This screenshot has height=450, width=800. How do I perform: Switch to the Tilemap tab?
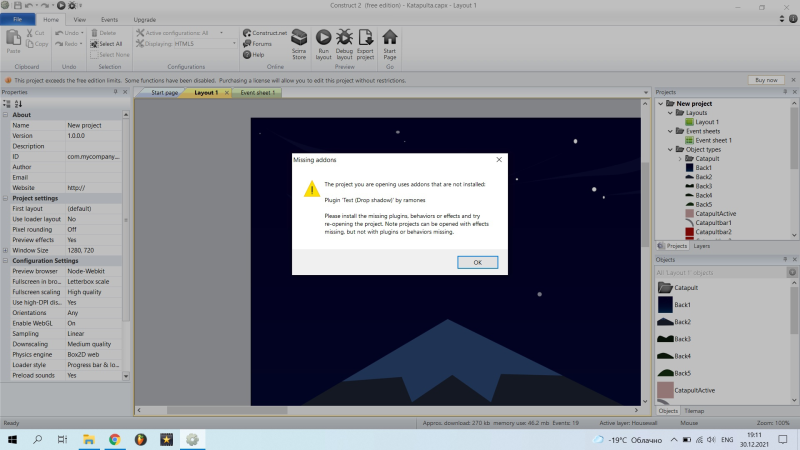point(694,411)
